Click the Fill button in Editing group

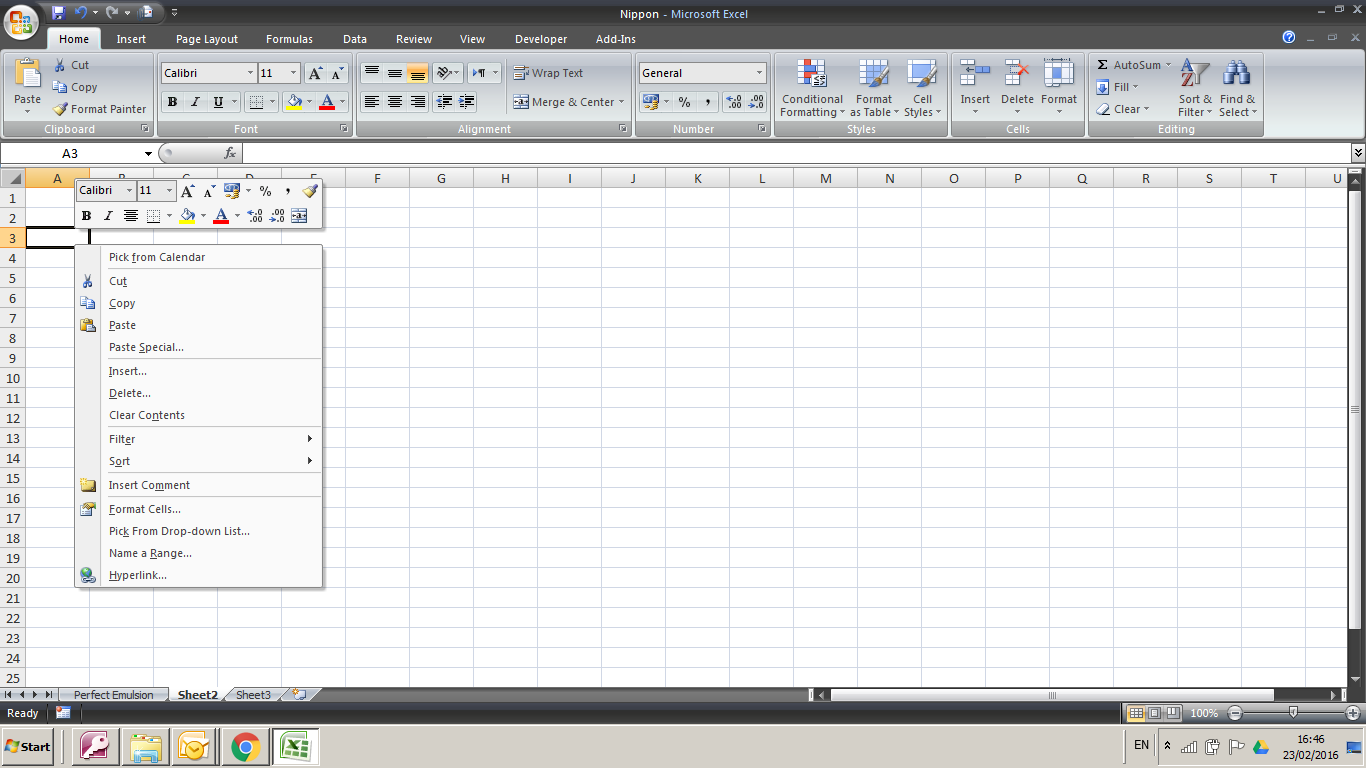1118,87
